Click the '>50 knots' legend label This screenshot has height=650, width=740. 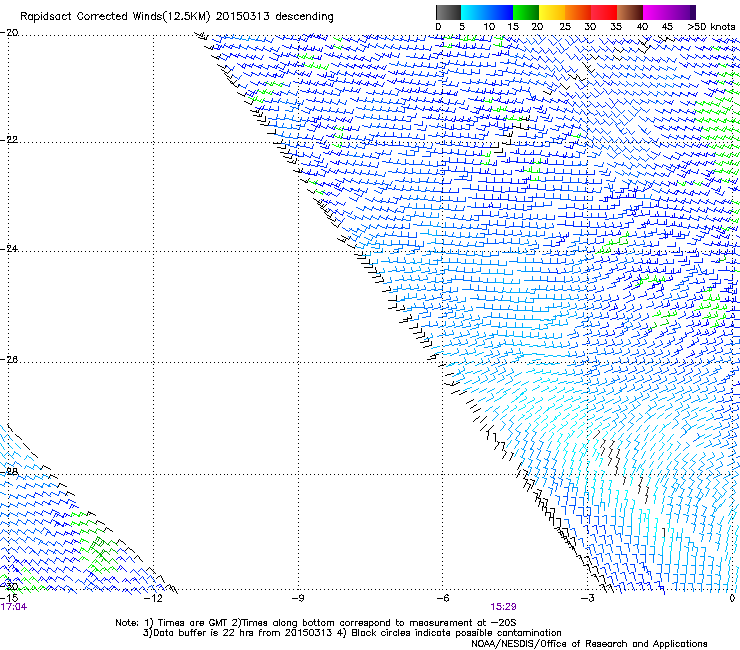click(x=711, y=27)
